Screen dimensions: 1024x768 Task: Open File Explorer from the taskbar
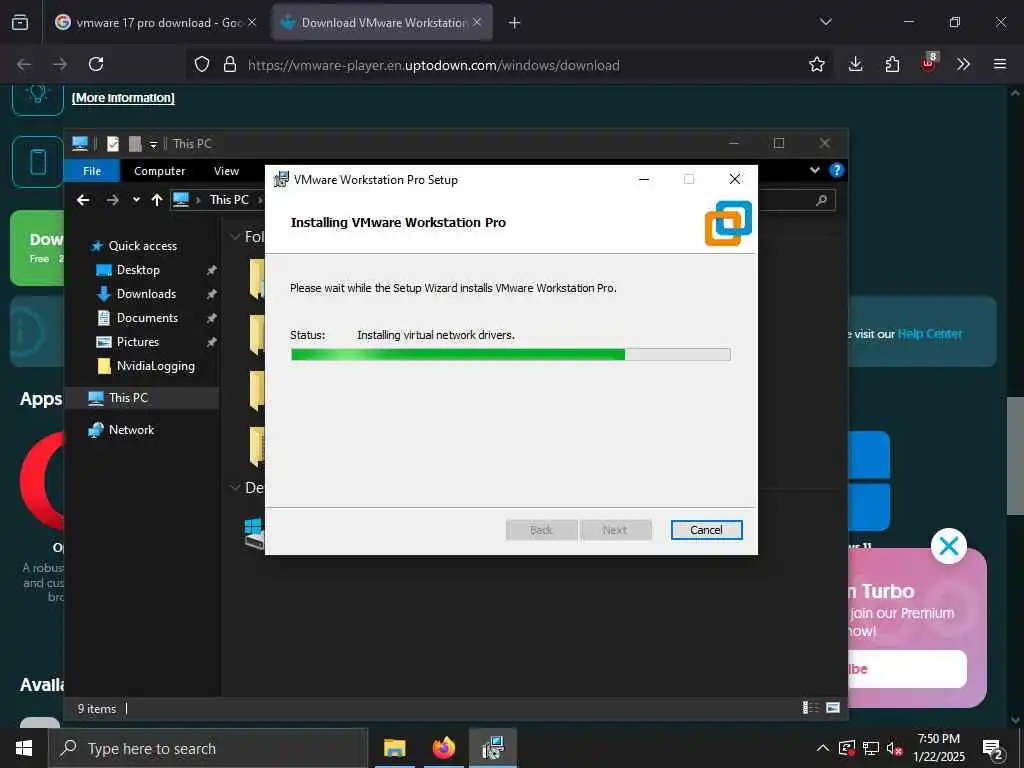(394, 748)
